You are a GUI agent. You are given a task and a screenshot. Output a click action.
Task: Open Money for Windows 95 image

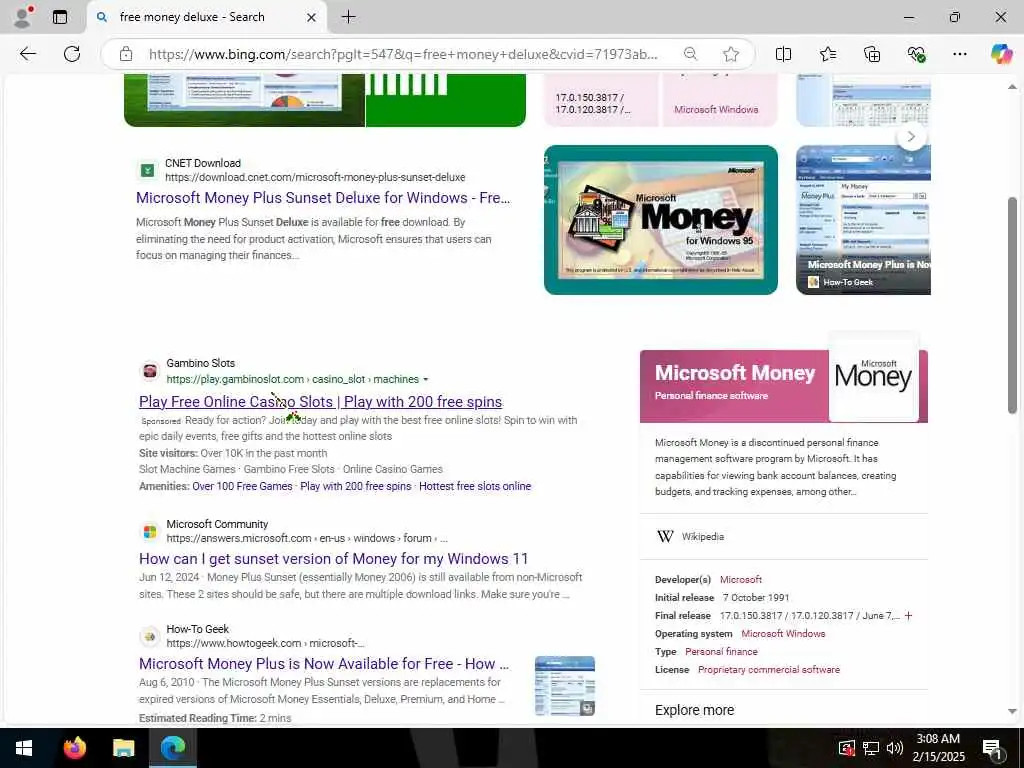[x=661, y=220]
